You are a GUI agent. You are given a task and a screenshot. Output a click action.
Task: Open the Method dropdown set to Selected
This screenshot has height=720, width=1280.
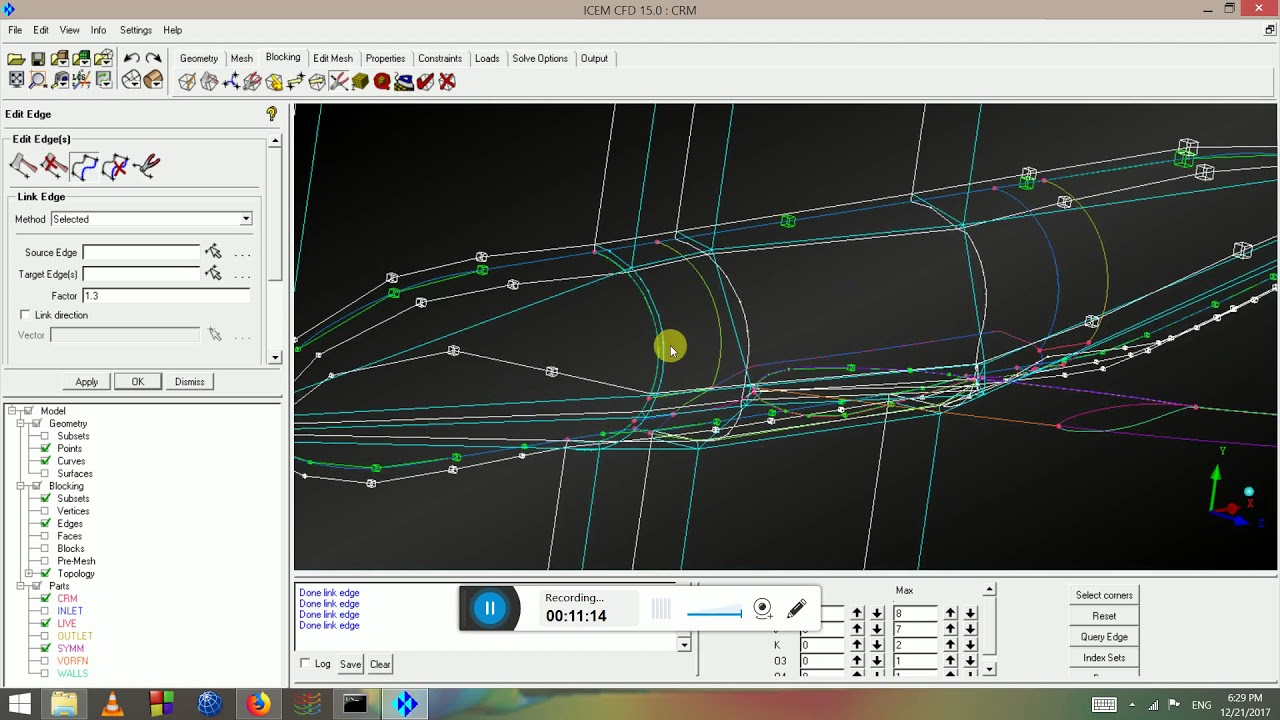(151, 219)
